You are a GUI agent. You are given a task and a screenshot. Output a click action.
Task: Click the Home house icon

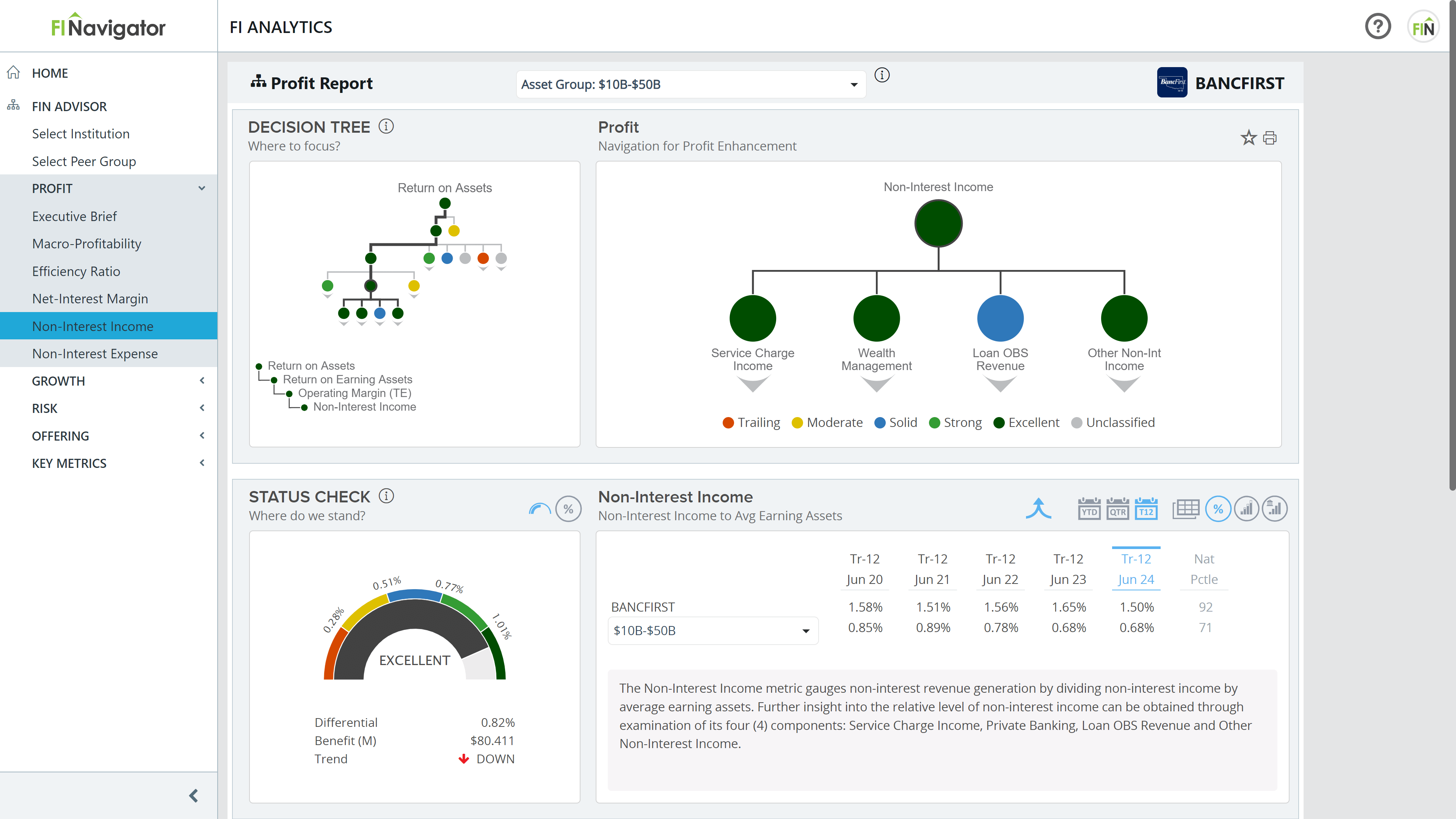tap(14, 73)
